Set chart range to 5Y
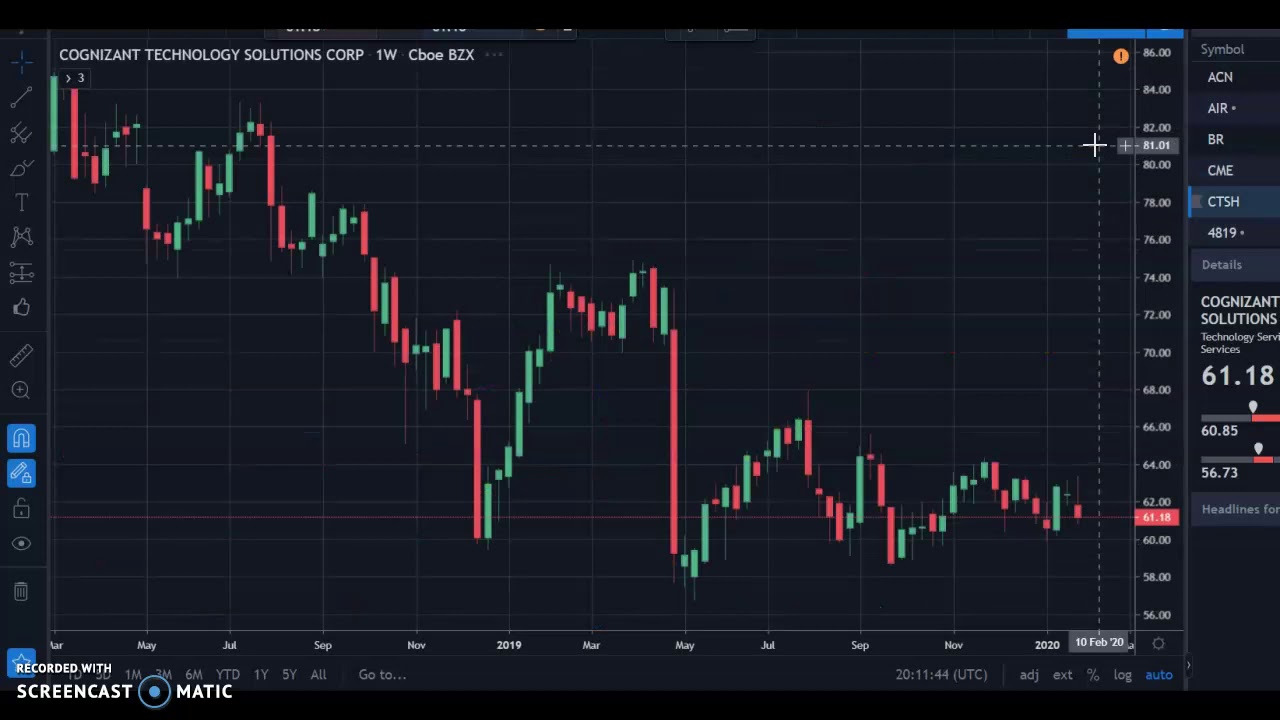The image size is (1280, 720). tap(289, 675)
